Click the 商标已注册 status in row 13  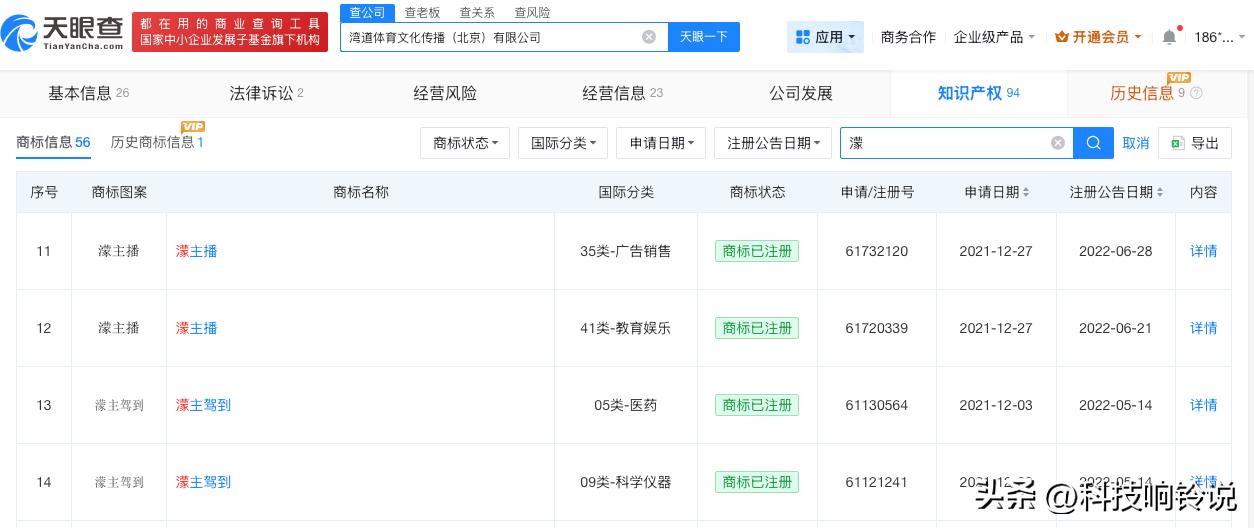(757, 405)
